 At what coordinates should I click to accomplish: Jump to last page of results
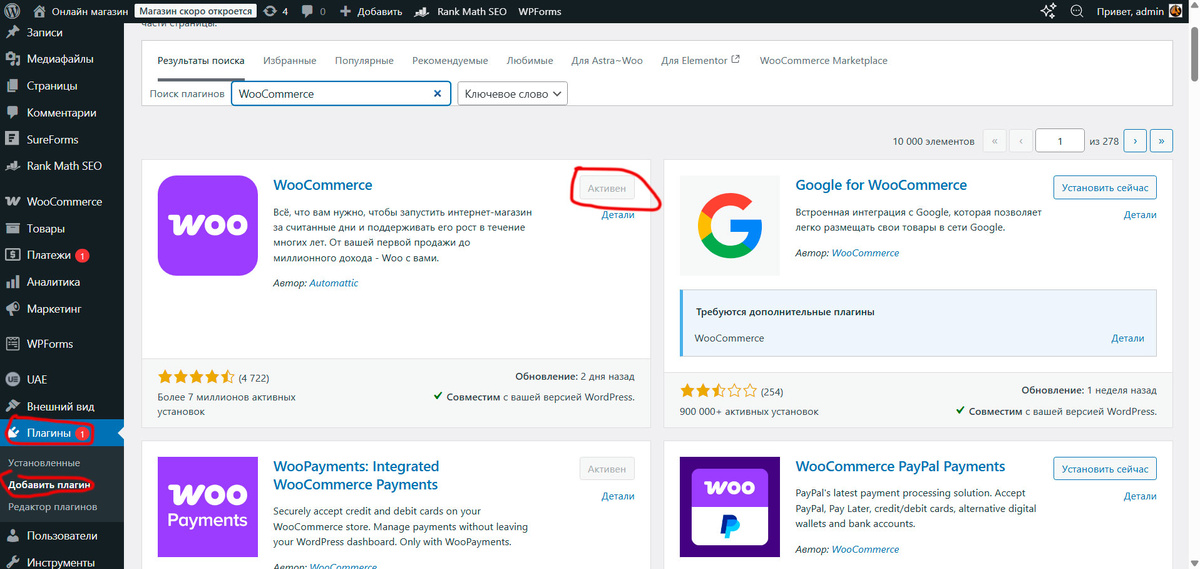pyautogui.click(x=1161, y=141)
